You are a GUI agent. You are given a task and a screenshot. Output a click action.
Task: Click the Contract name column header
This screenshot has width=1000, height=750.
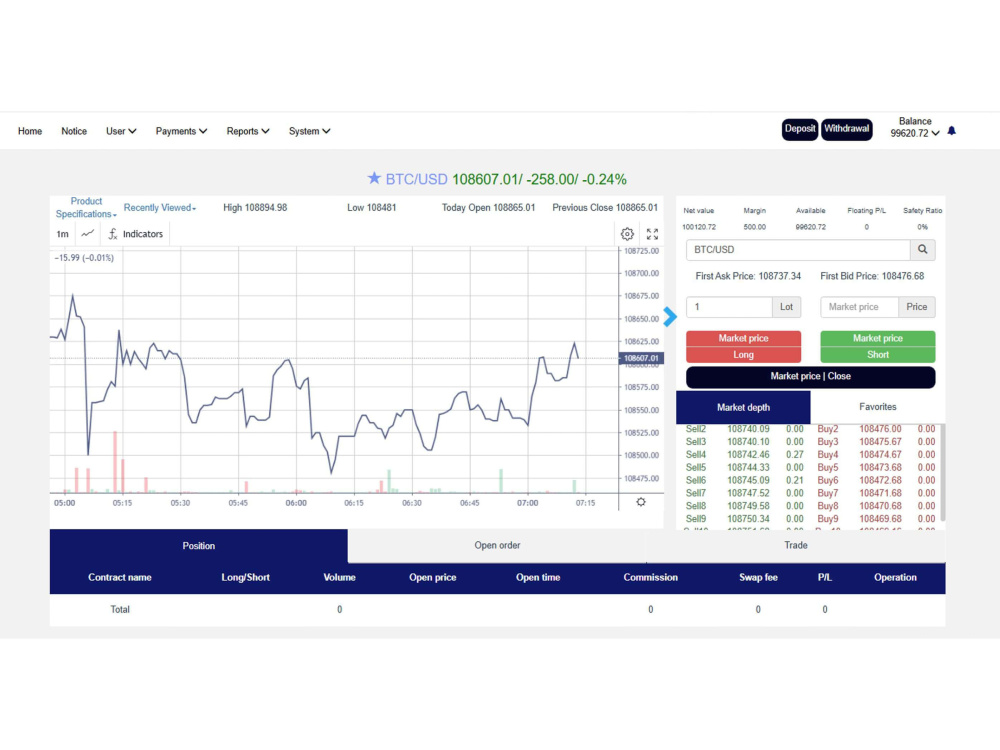pos(119,577)
